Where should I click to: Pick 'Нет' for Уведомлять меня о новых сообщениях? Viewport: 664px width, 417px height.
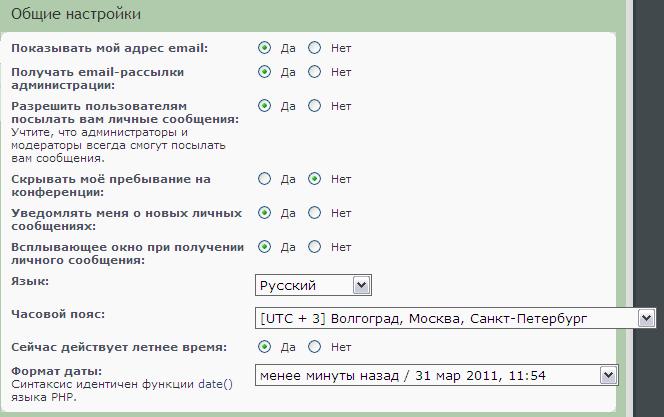[315, 213]
